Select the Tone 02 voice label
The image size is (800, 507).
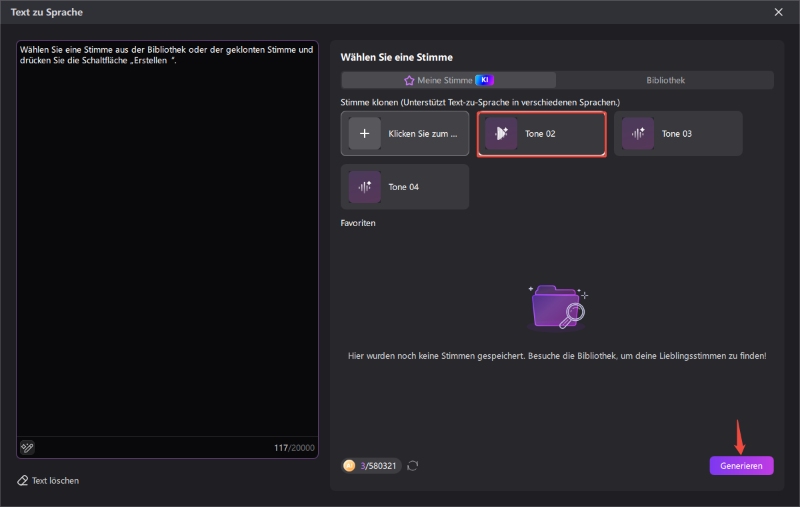tap(540, 133)
